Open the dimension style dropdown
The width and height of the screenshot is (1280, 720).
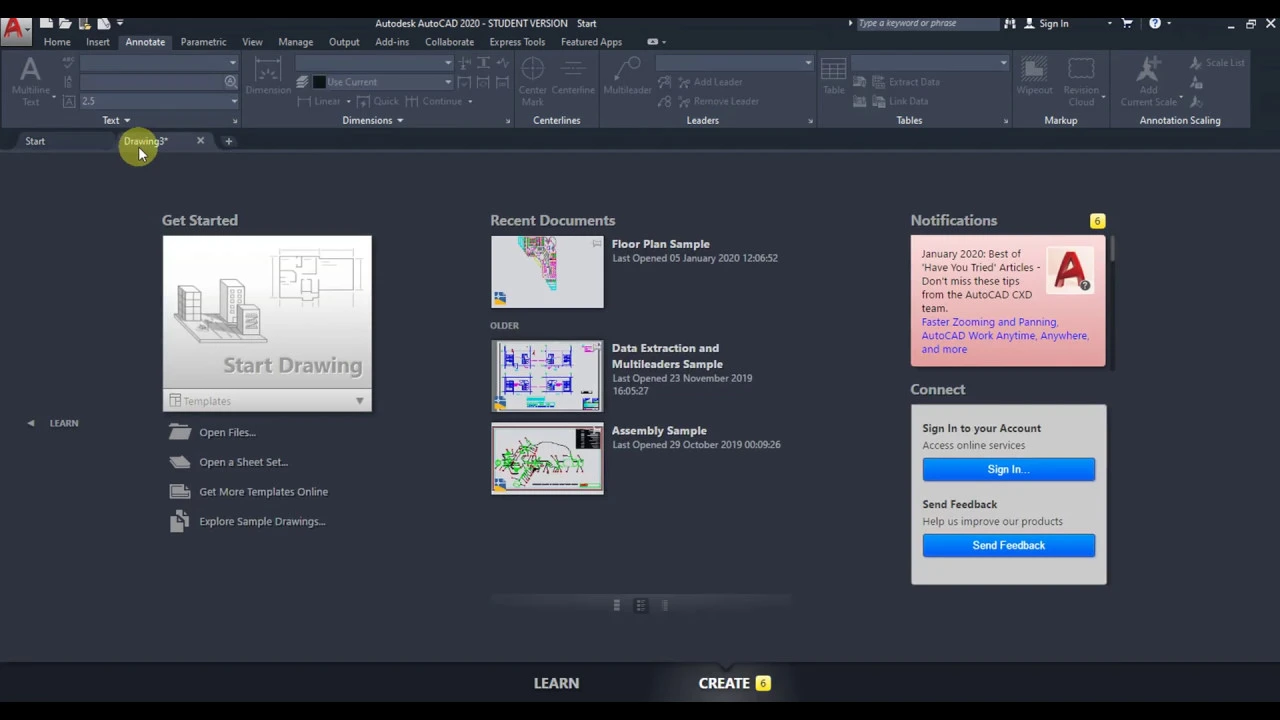[448, 63]
